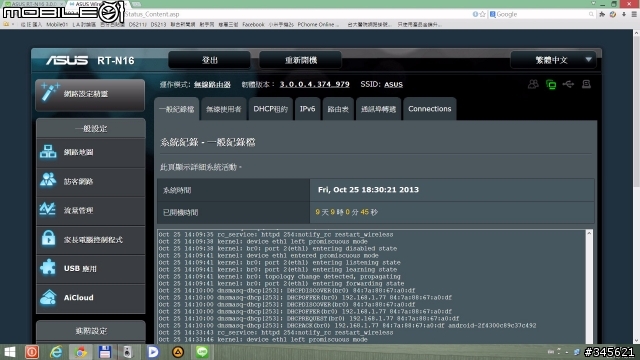
Task: Click the USB status icon
Action: click(568, 84)
